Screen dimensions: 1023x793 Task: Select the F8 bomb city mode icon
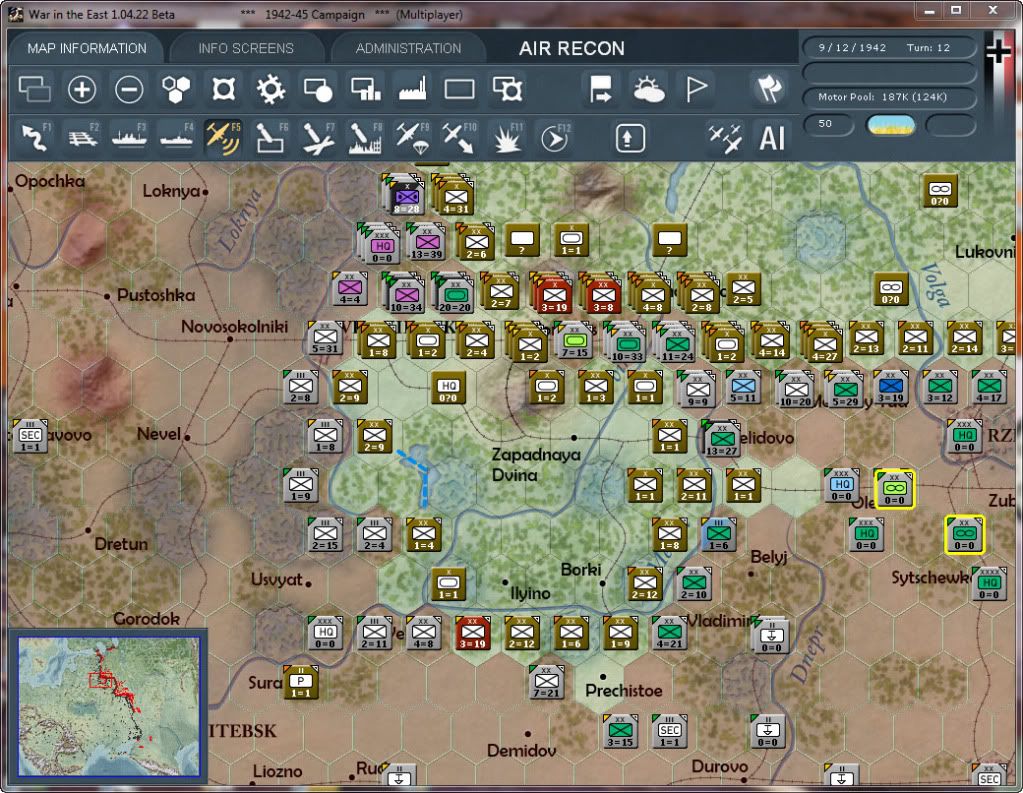pyautogui.click(x=365, y=138)
